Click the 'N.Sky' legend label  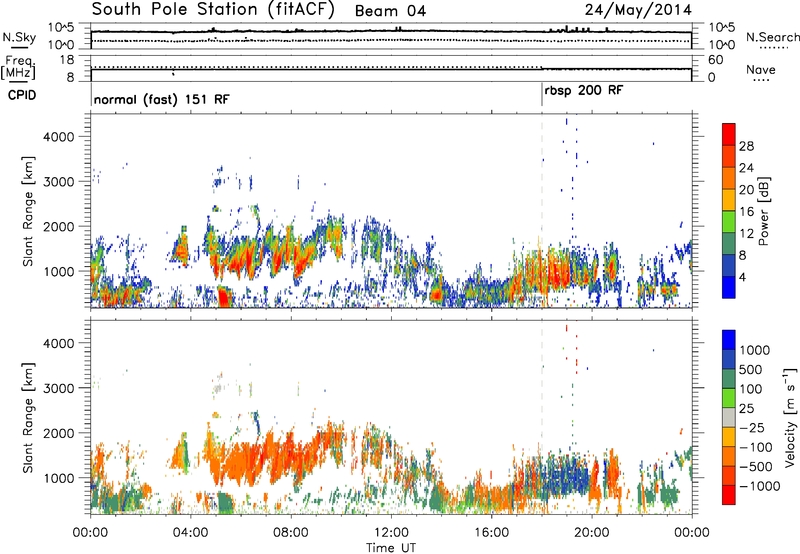(19, 37)
